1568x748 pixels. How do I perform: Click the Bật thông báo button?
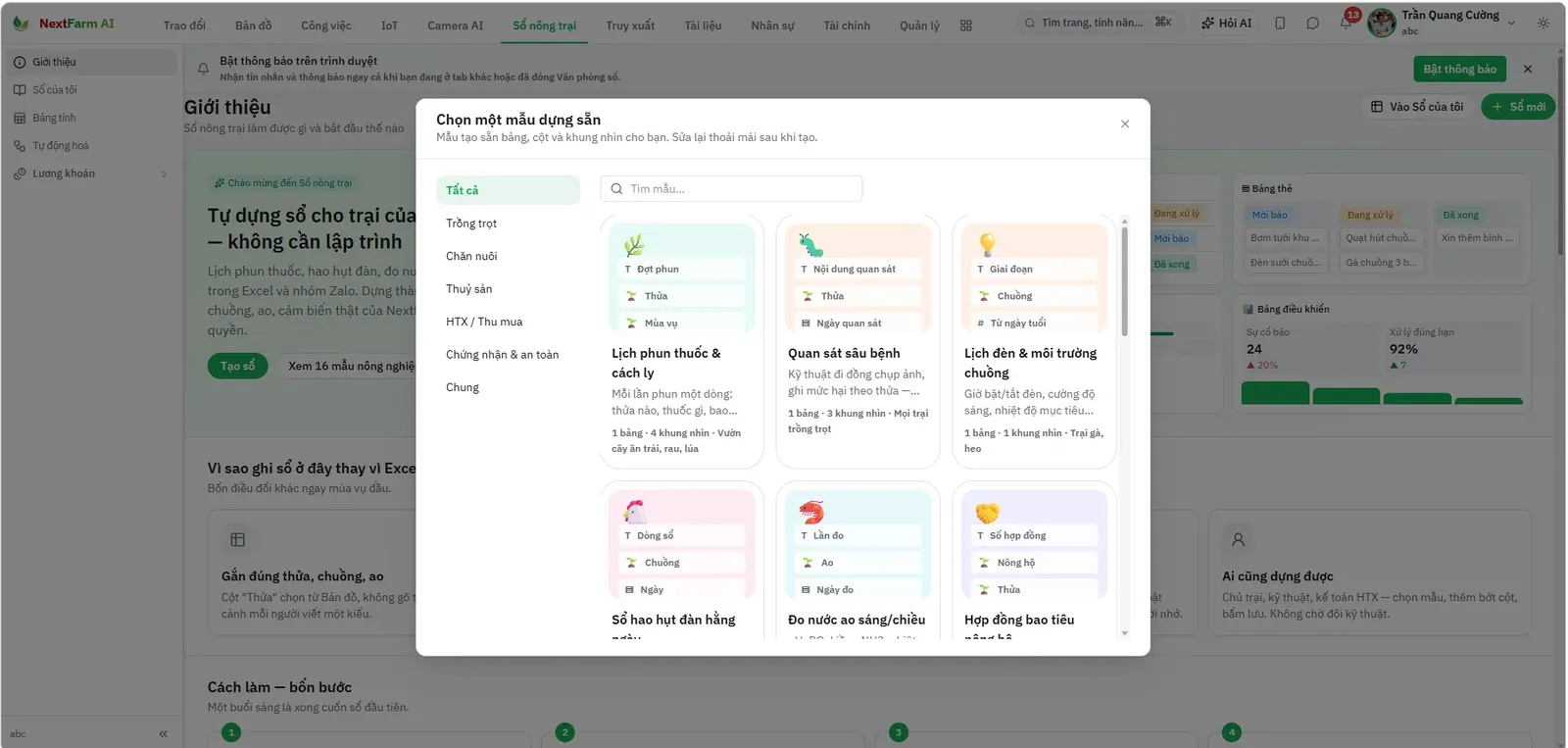coord(1459,69)
